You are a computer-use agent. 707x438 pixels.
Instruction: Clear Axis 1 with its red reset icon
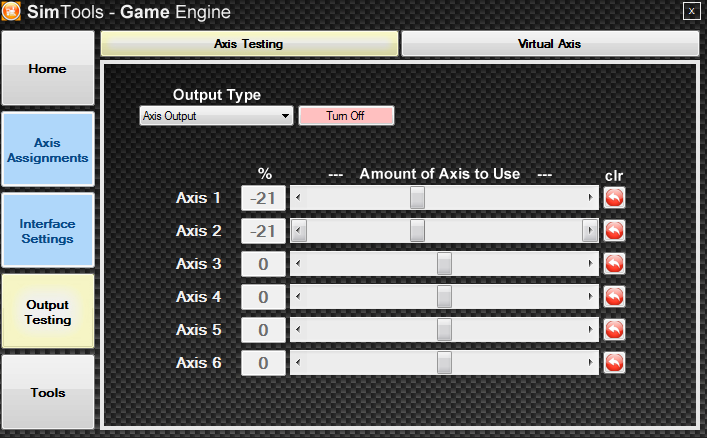(x=614, y=198)
